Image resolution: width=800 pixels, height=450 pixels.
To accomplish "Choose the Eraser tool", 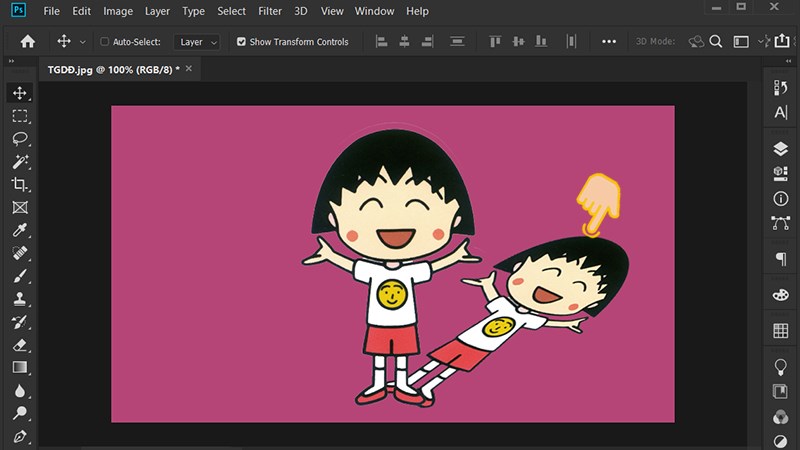I will 19,345.
